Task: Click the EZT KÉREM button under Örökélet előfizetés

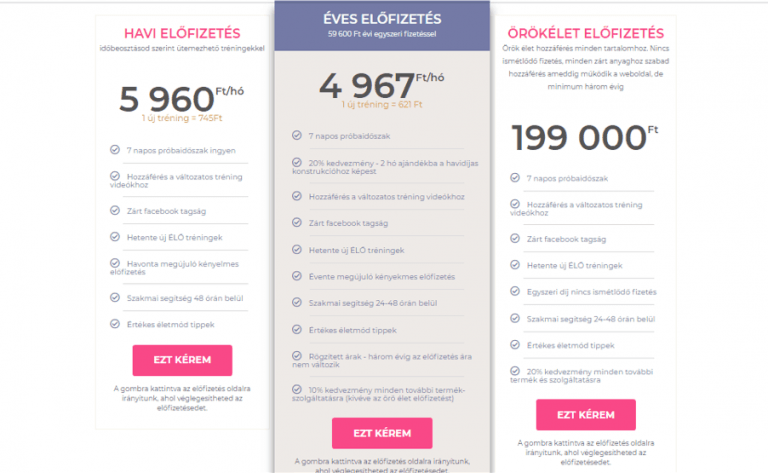Action: [586, 415]
